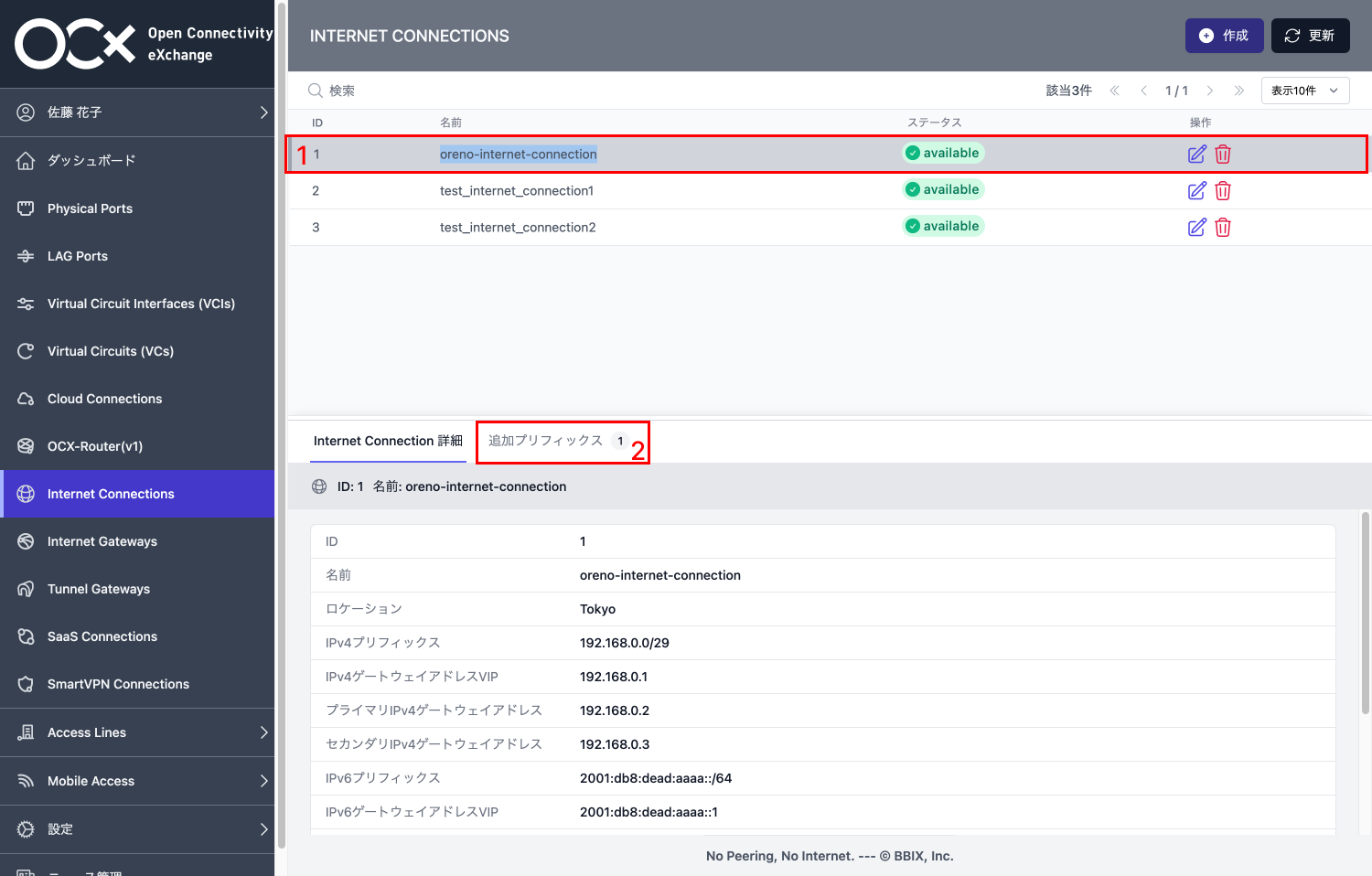This screenshot has width=1372, height=876.
Task: Click the 更新 refresh button
Action: coord(1310,36)
